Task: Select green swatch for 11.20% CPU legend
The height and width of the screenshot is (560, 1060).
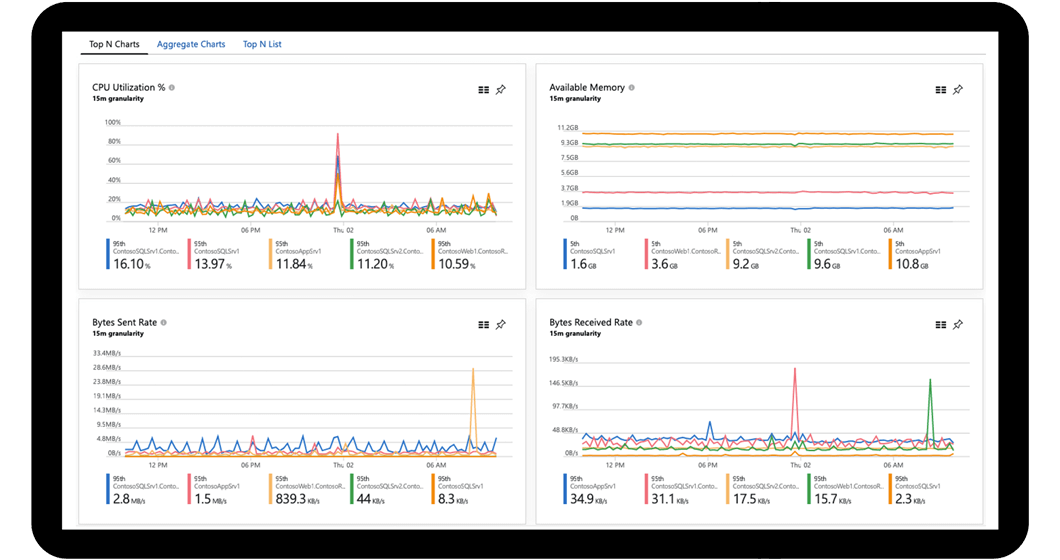Action: pyautogui.click(x=351, y=254)
